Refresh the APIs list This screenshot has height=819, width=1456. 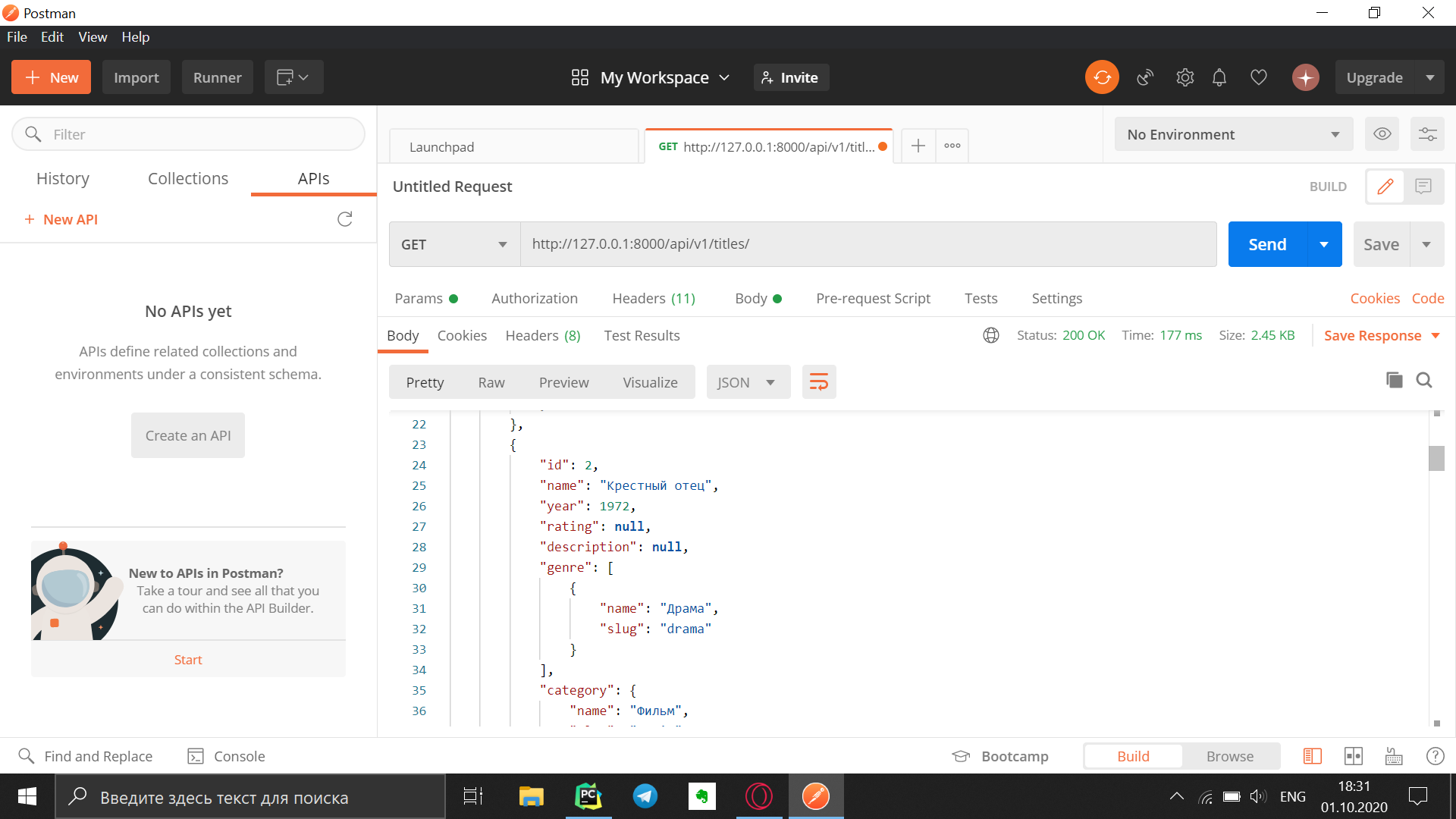pos(345,219)
